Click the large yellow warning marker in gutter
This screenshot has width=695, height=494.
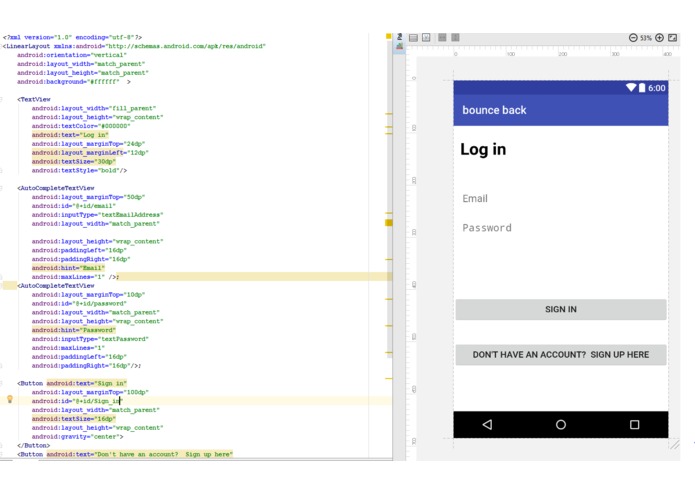click(x=389, y=223)
